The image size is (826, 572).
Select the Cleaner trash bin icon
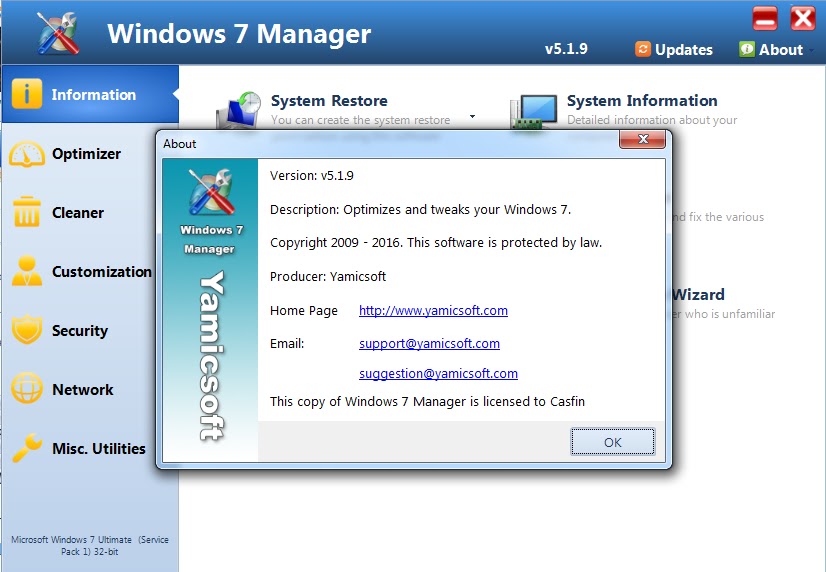[26, 212]
